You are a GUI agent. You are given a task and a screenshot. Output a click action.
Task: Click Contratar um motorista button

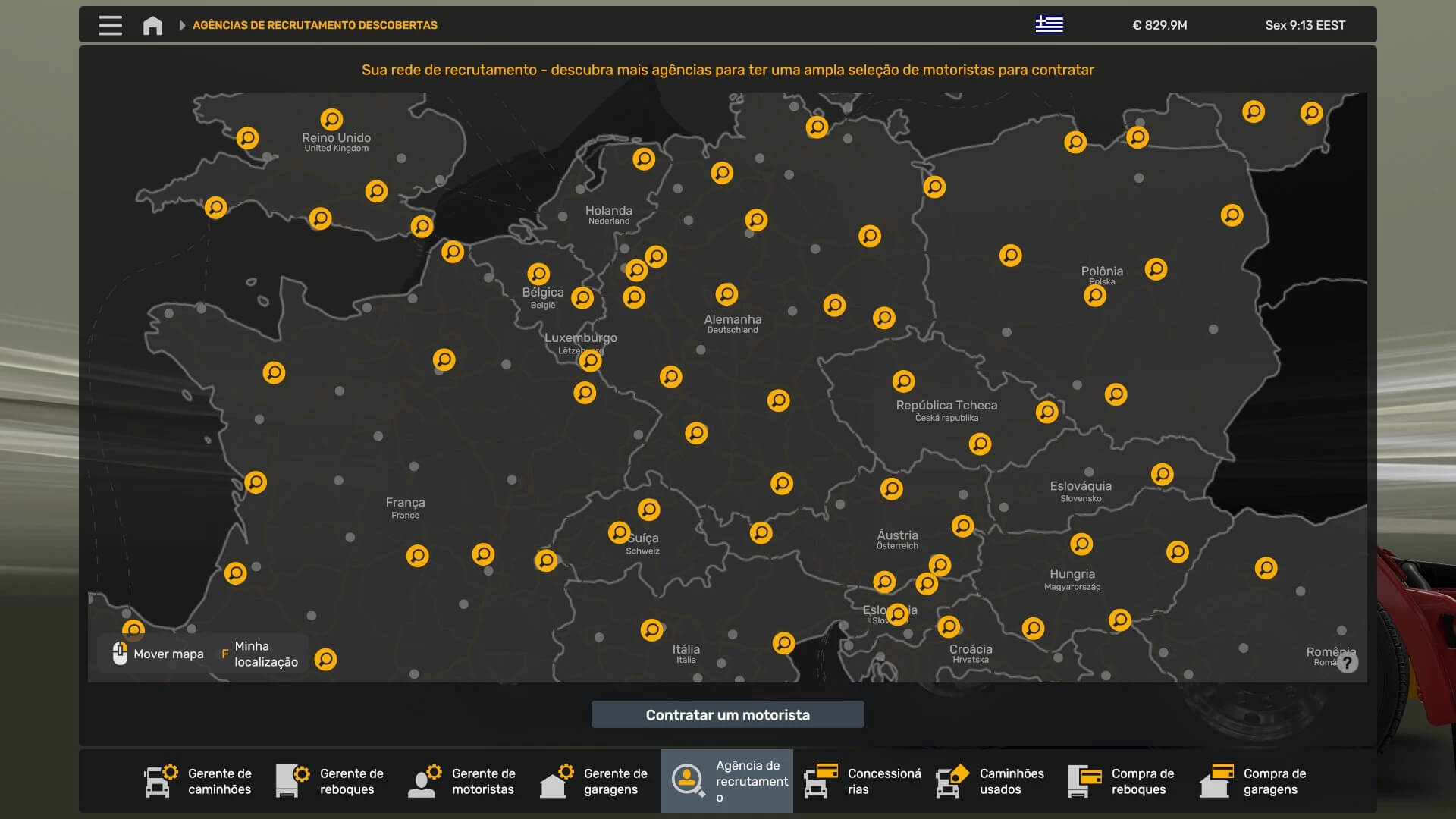tap(727, 714)
